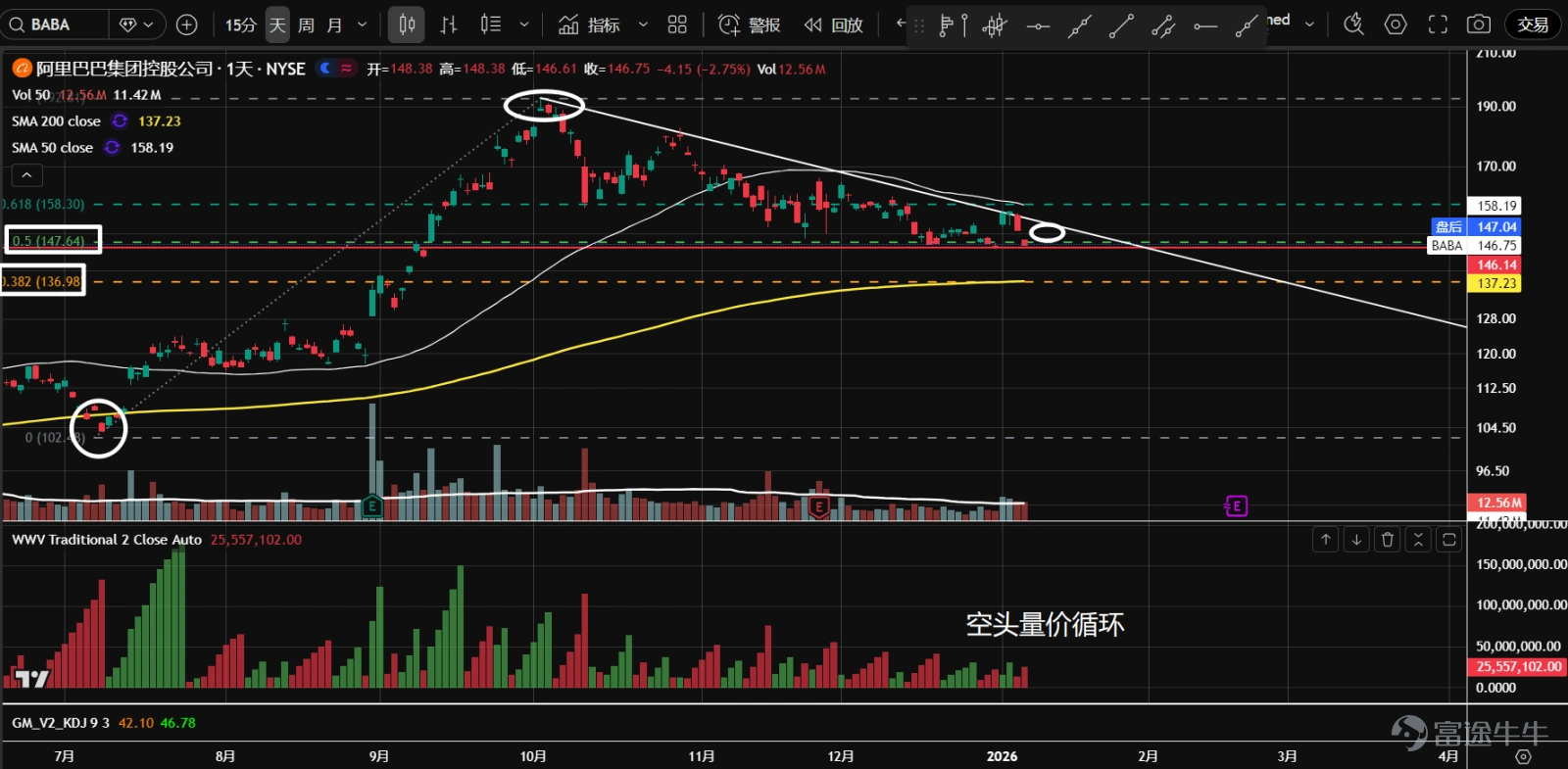Delete the WWV indicator pane
Screen dimensions: 1568x769
tap(1387, 539)
